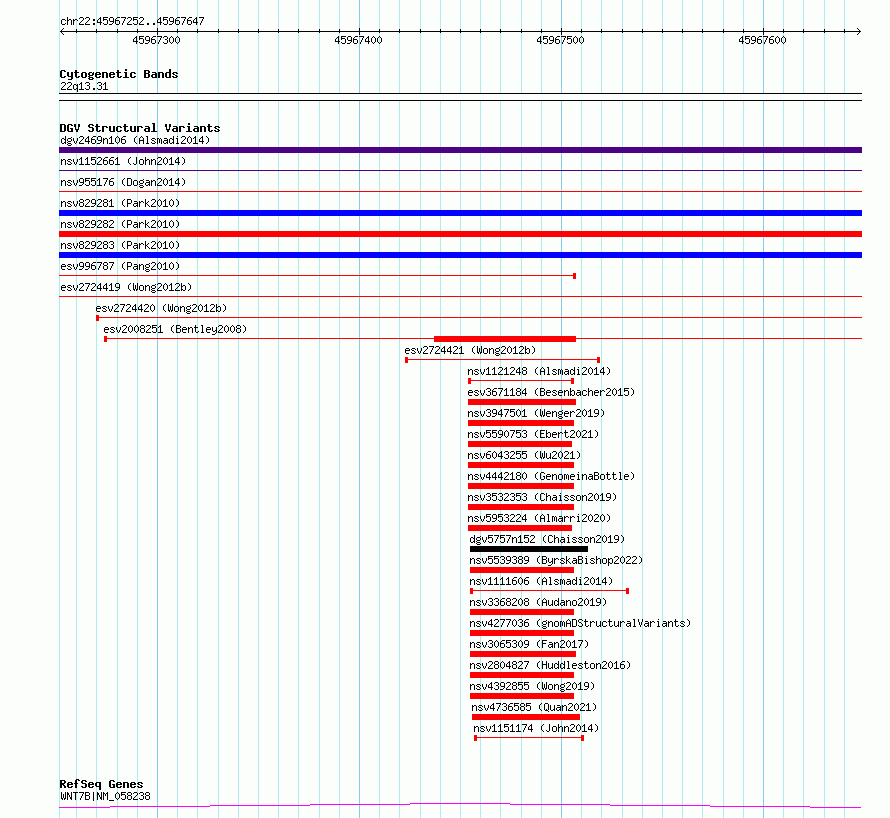Select the purple dgv2469n106 variant bar
The height and width of the screenshot is (818, 890).
coord(460,150)
